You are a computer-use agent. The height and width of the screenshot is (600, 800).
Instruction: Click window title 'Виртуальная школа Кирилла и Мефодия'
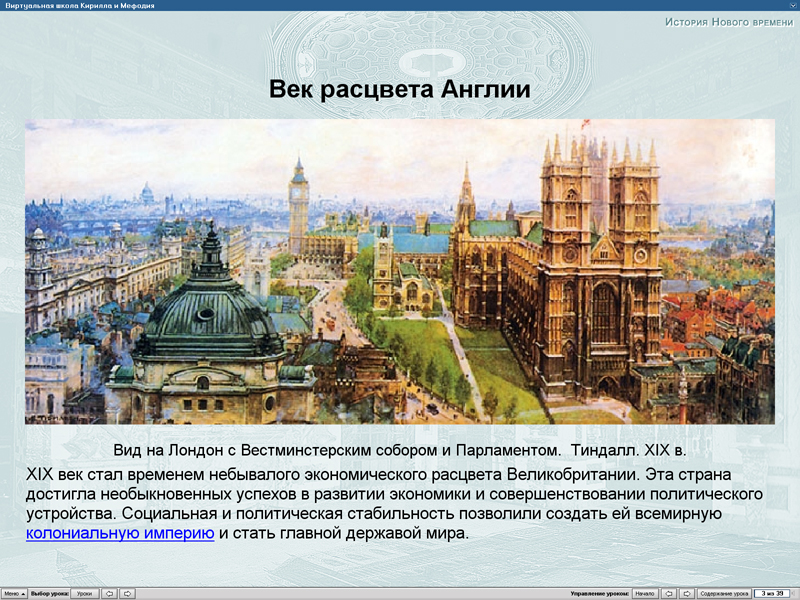pos(80,6)
